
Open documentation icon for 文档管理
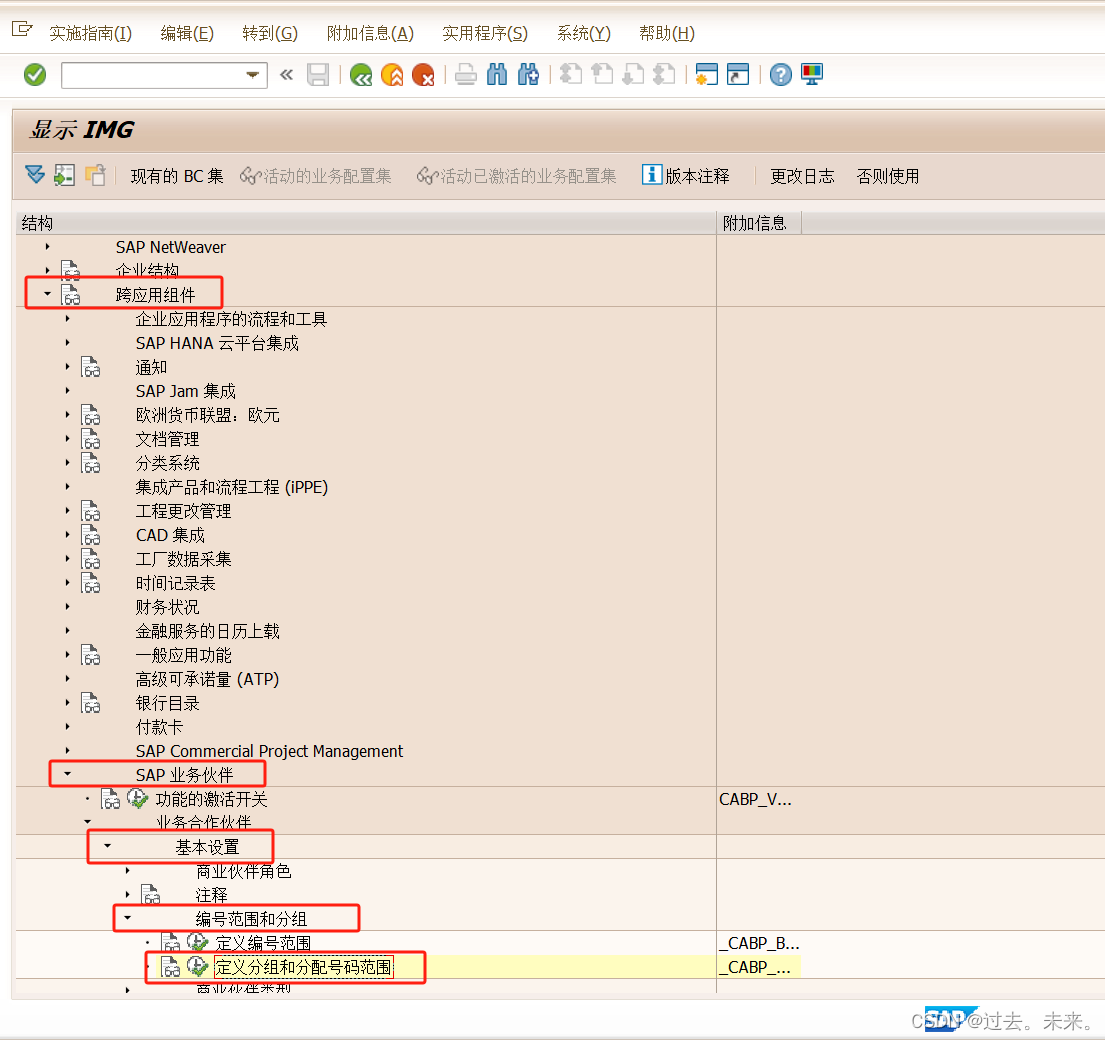pyautogui.click(x=90, y=439)
